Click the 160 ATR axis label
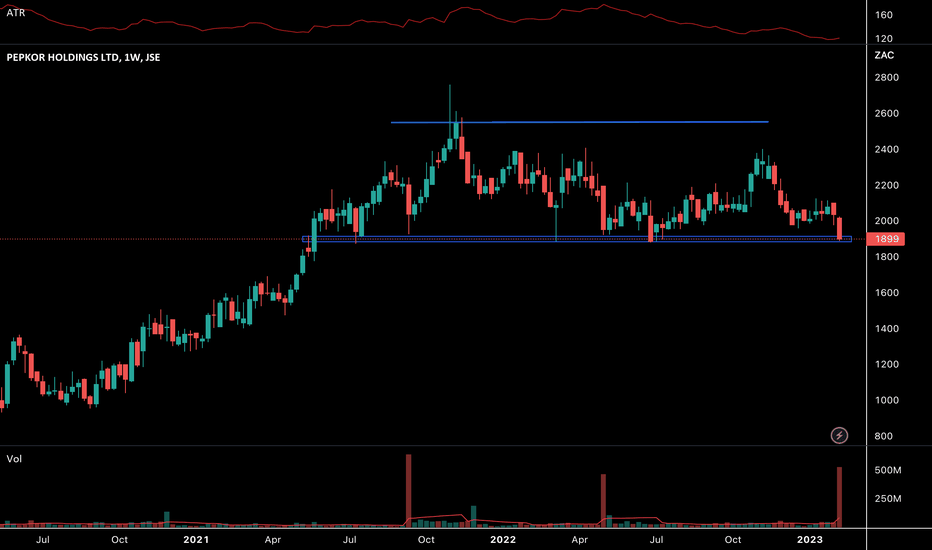Screen dimensions: 932x550 [x=883, y=15]
